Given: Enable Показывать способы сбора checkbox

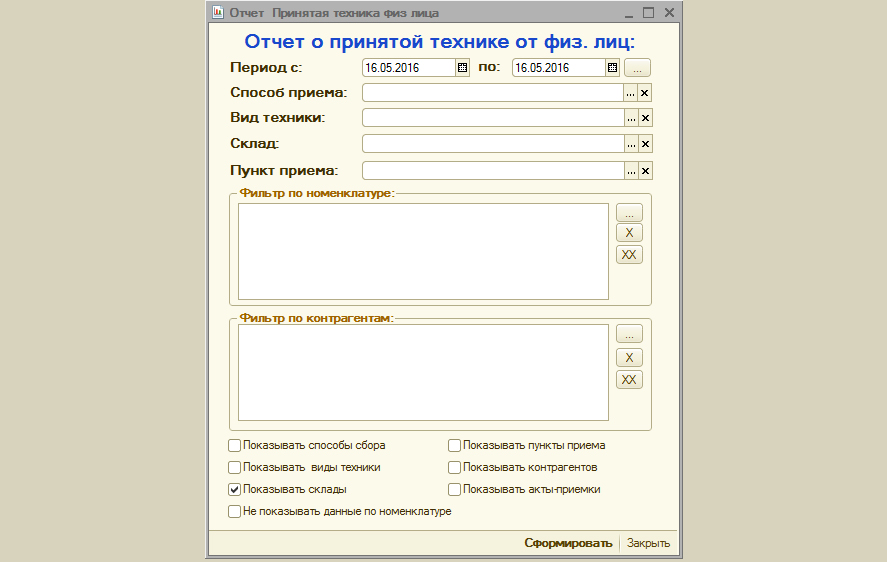Looking at the screenshot, I should [235, 446].
